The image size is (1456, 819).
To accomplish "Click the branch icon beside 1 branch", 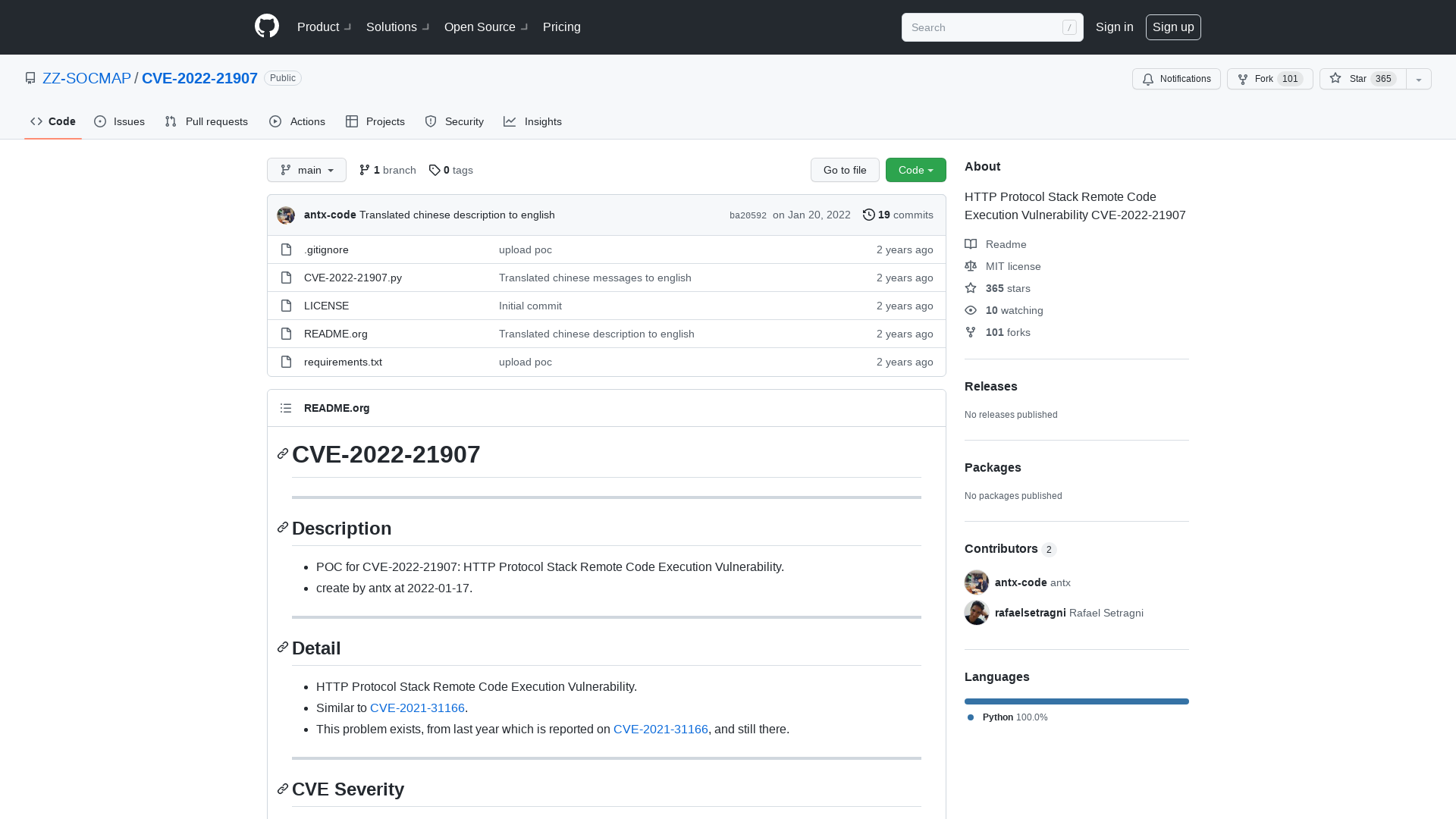I will (365, 170).
